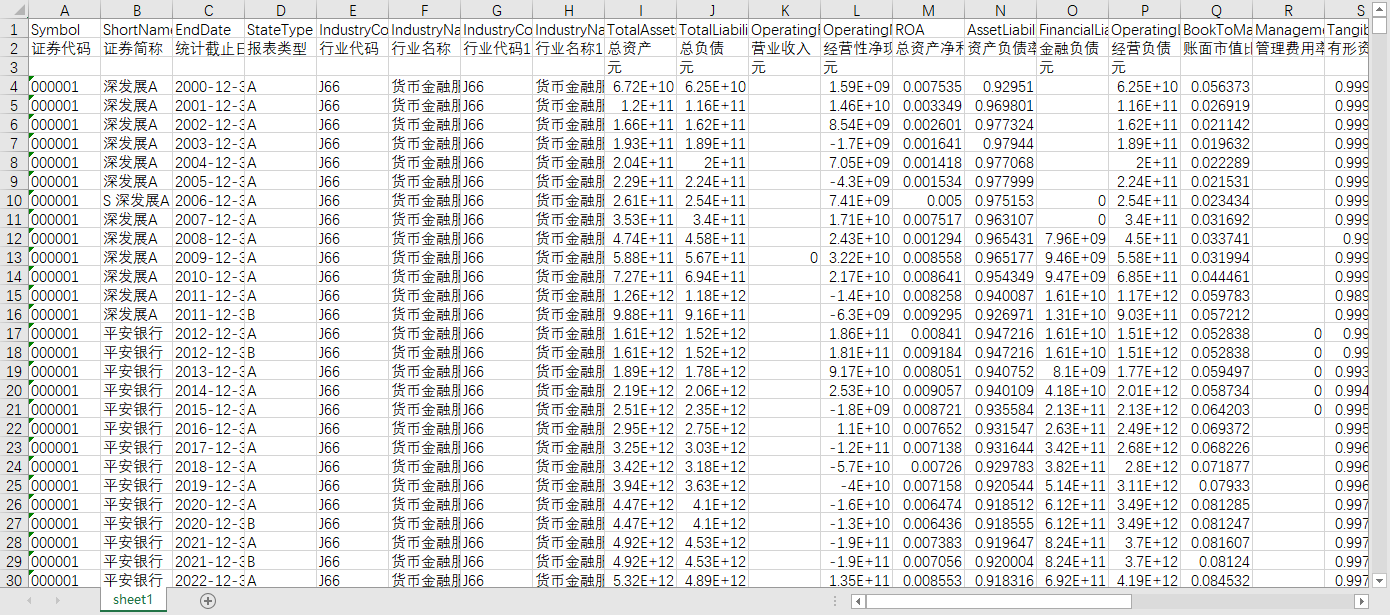Image resolution: width=1390 pixels, height=615 pixels.
Task: Select column K header
Action: 784,10
